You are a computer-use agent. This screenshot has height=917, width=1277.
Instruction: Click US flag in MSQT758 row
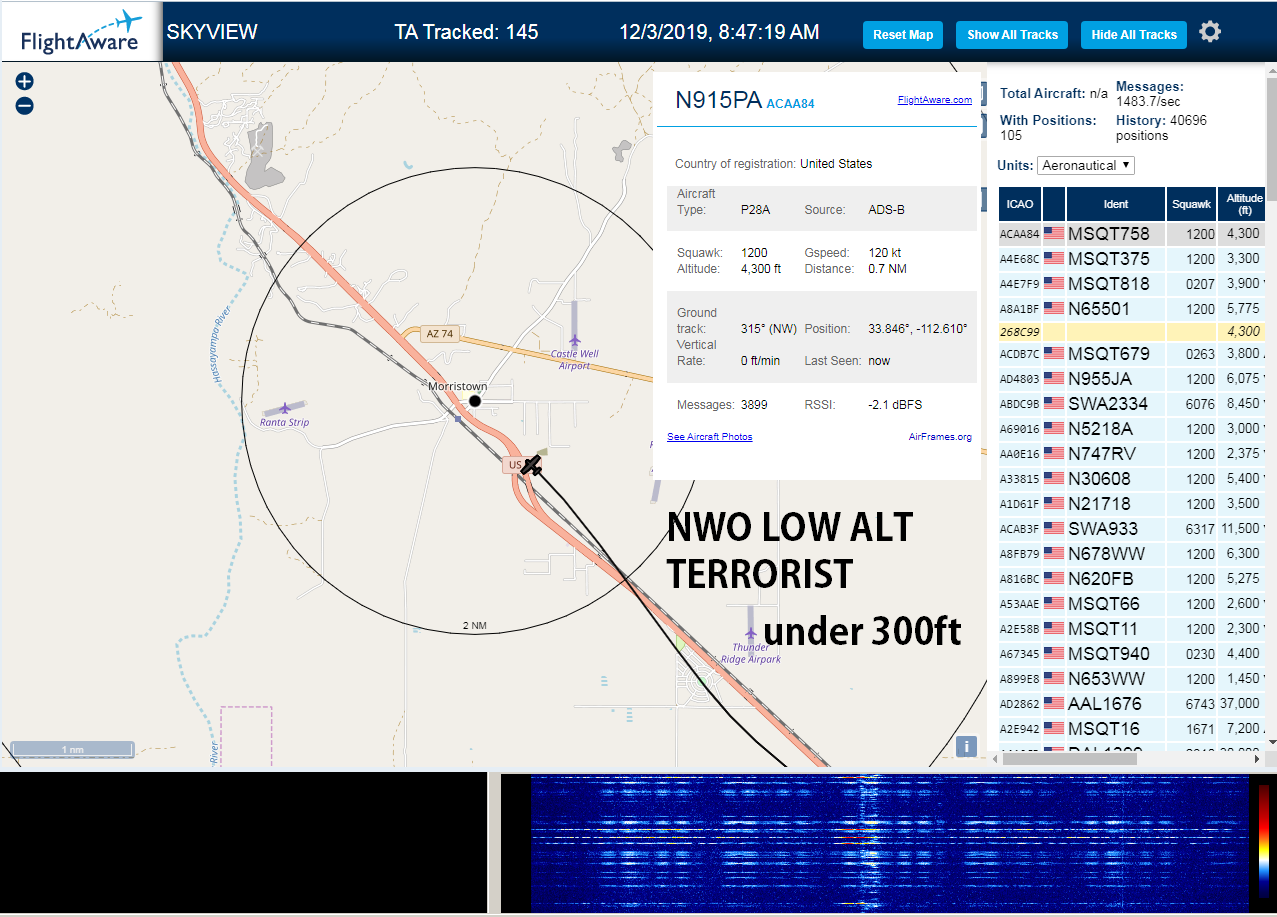click(1054, 234)
